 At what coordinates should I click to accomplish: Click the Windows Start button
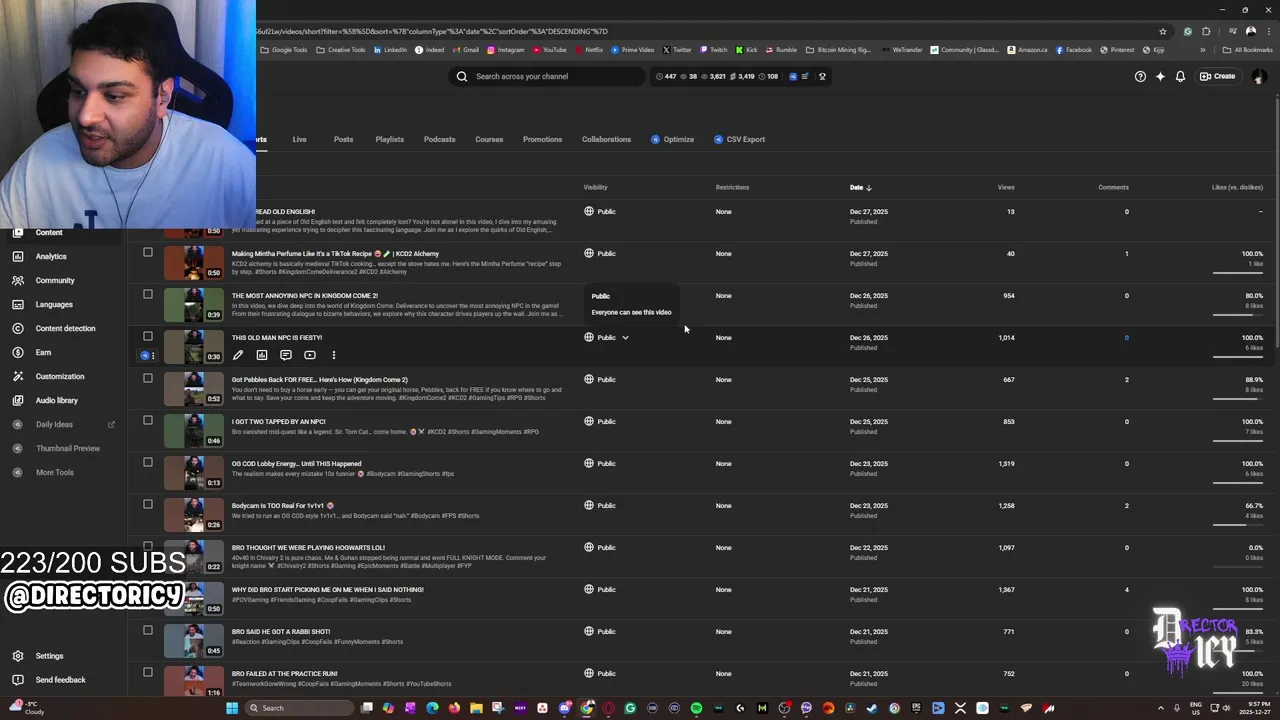point(232,708)
